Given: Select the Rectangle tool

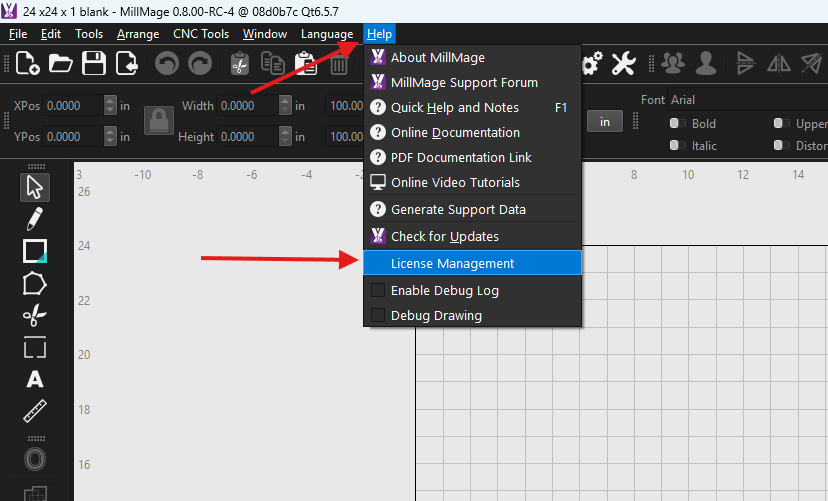Looking at the screenshot, I should coord(35,251).
